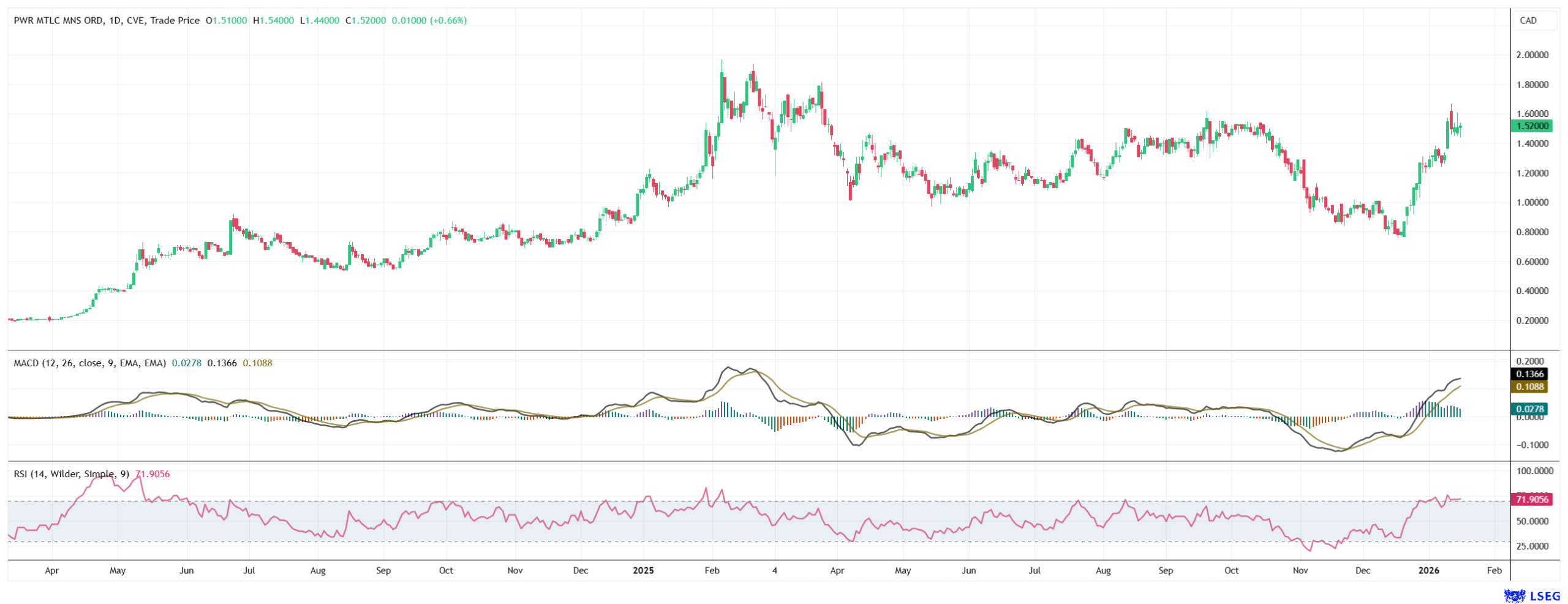Screen dimensions: 1568x604
Task: Click the LSEG logo icon
Action: pyautogui.click(x=1514, y=595)
